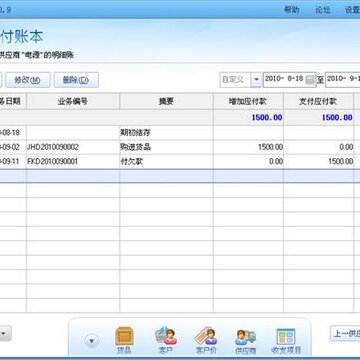
Task: Expand the 自定义 date range dropdown
Action: tap(256, 80)
